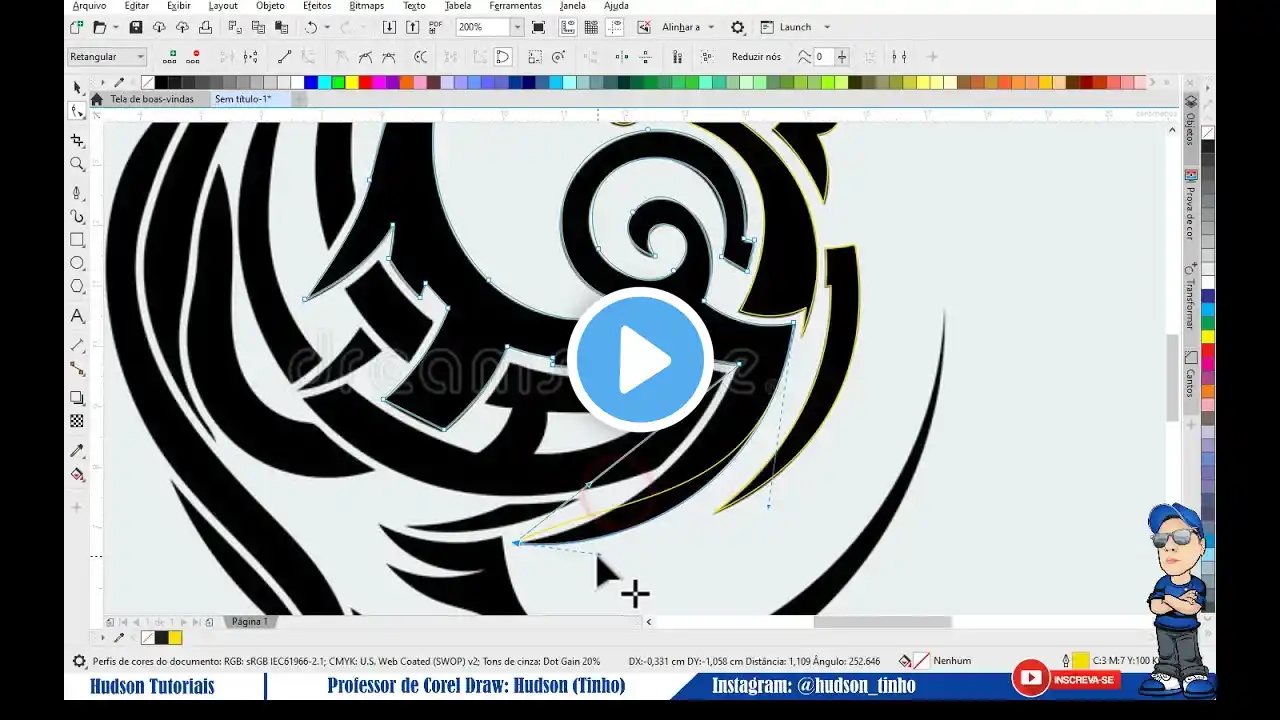This screenshot has height=720, width=1280.
Task: Toggle snapping off
Action: point(643,27)
